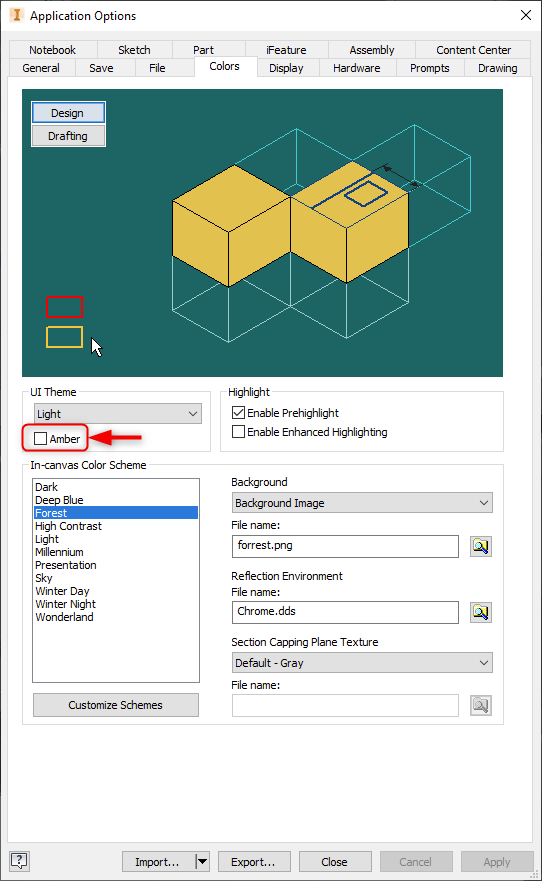Click the yellow outlined color rectangle in preview
The width and height of the screenshot is (542, 881).
point(64,337)
